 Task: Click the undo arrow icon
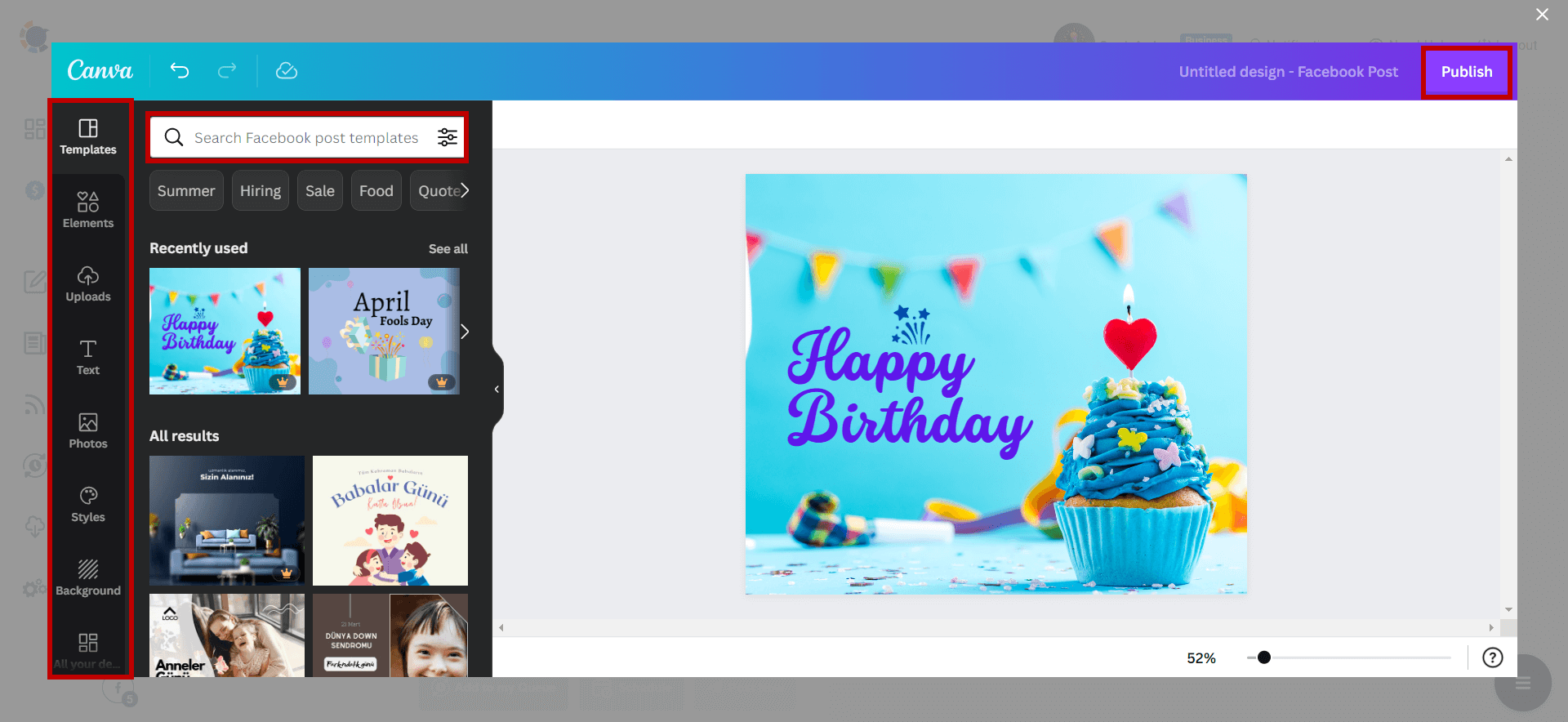pos(180,71)
